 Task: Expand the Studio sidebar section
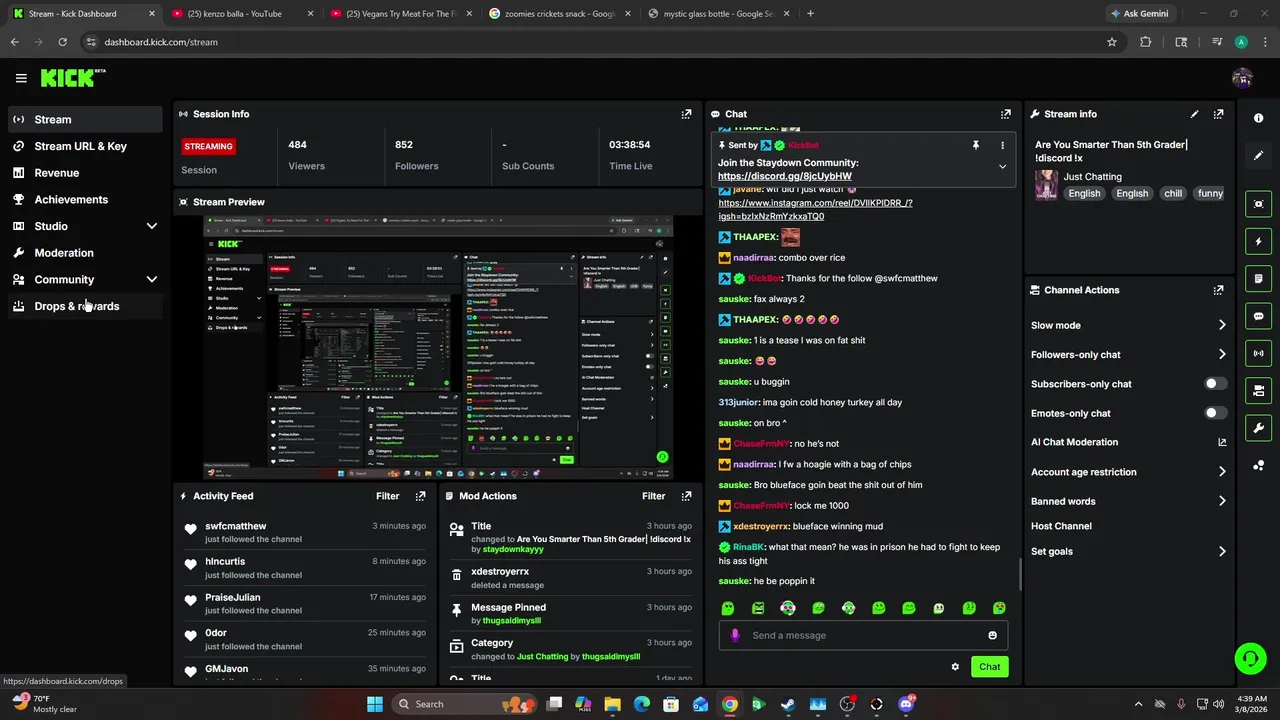pyautogui.click(x=152, y=226)
